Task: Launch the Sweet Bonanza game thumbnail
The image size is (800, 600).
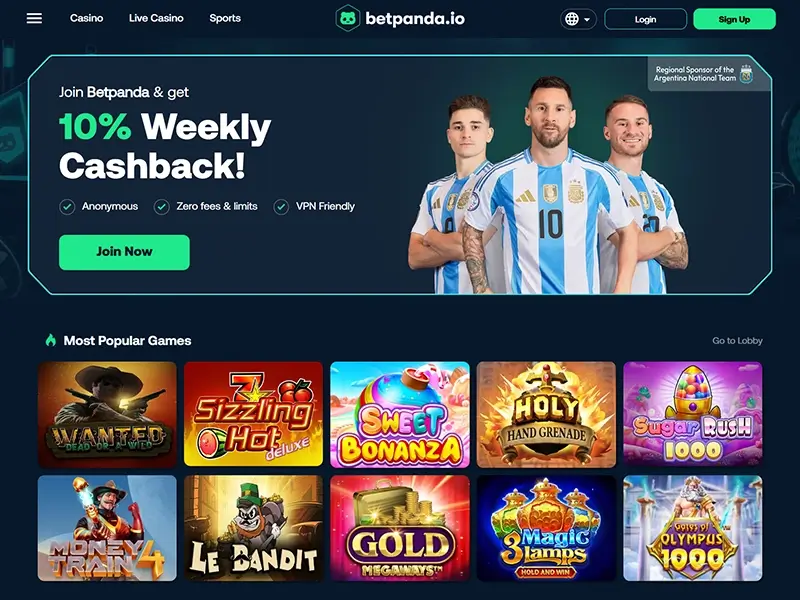Action: [400, 414]
